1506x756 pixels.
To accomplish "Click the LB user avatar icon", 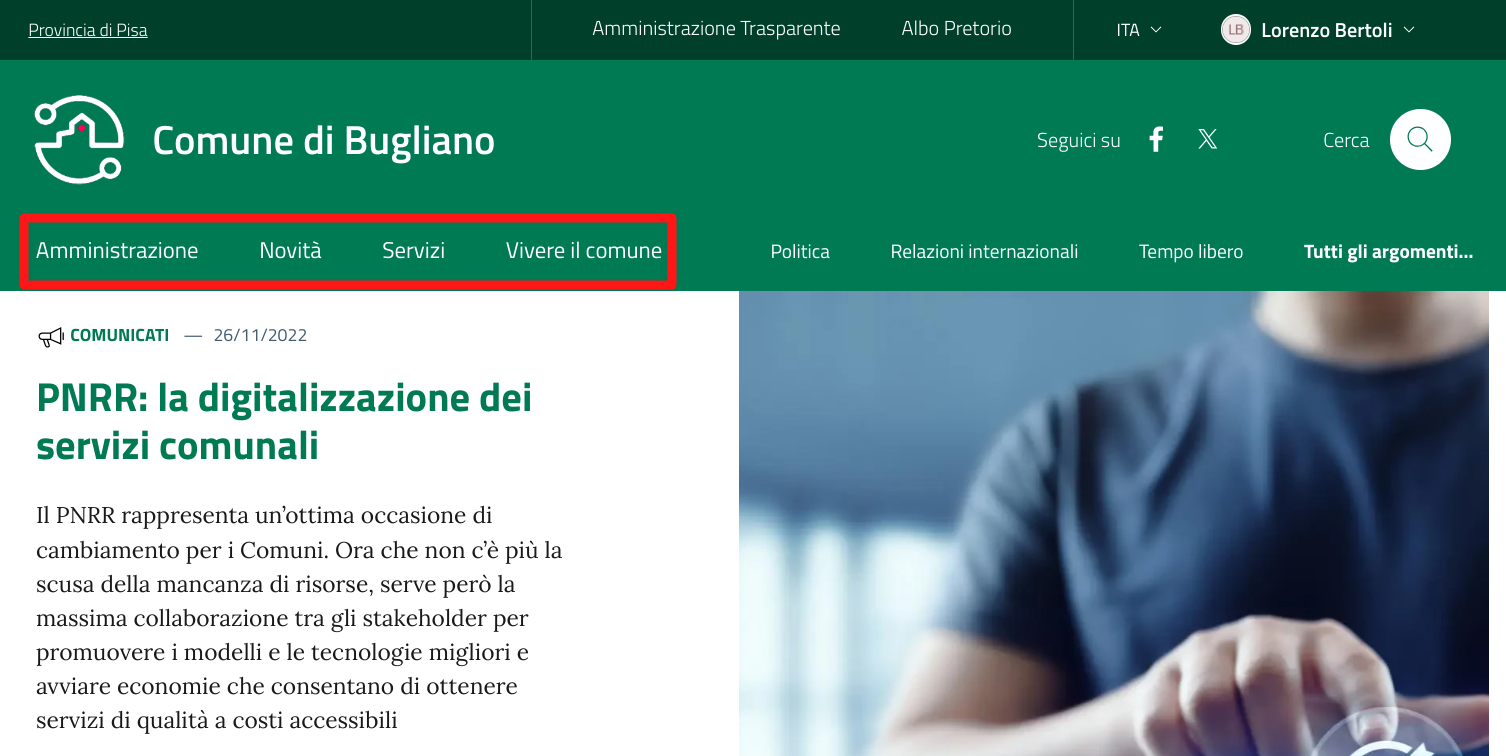I will click(x=1236, y=30).
